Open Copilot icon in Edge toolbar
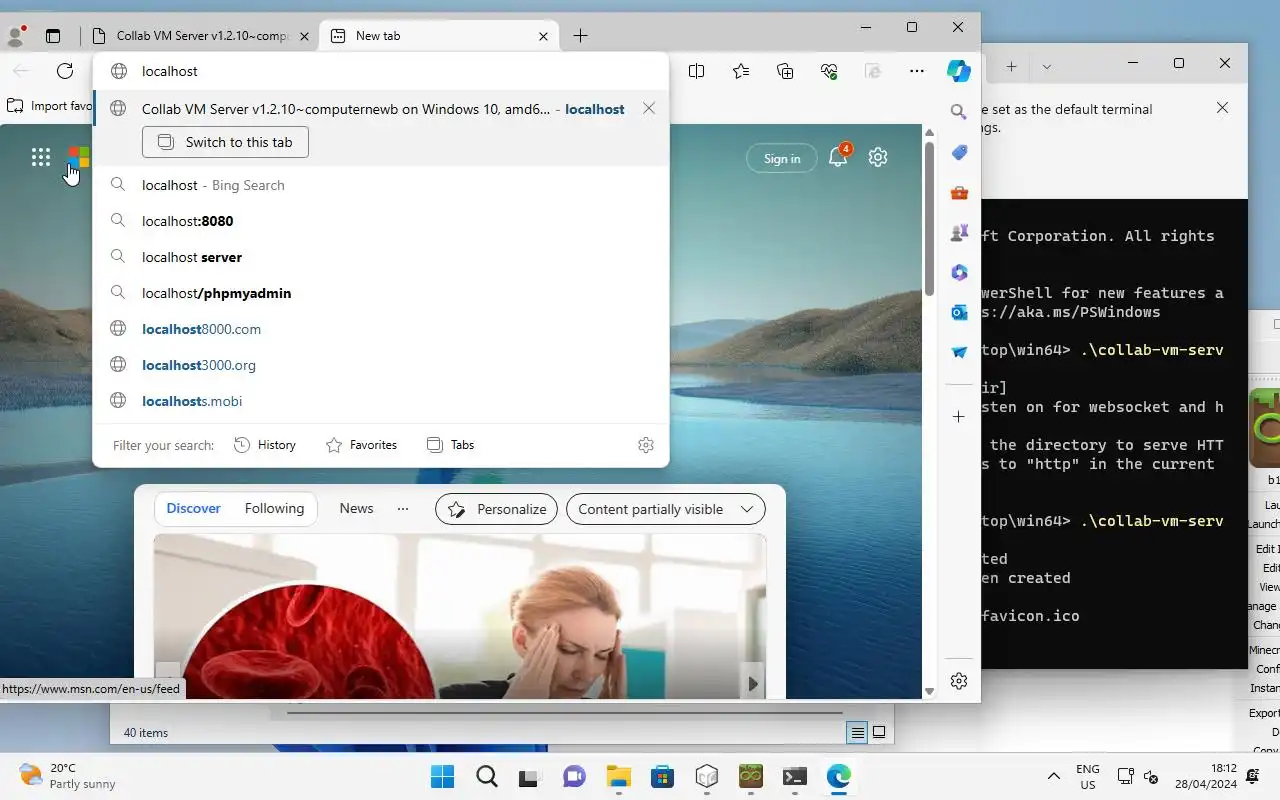1280x800 pixels. click(959, 71)
